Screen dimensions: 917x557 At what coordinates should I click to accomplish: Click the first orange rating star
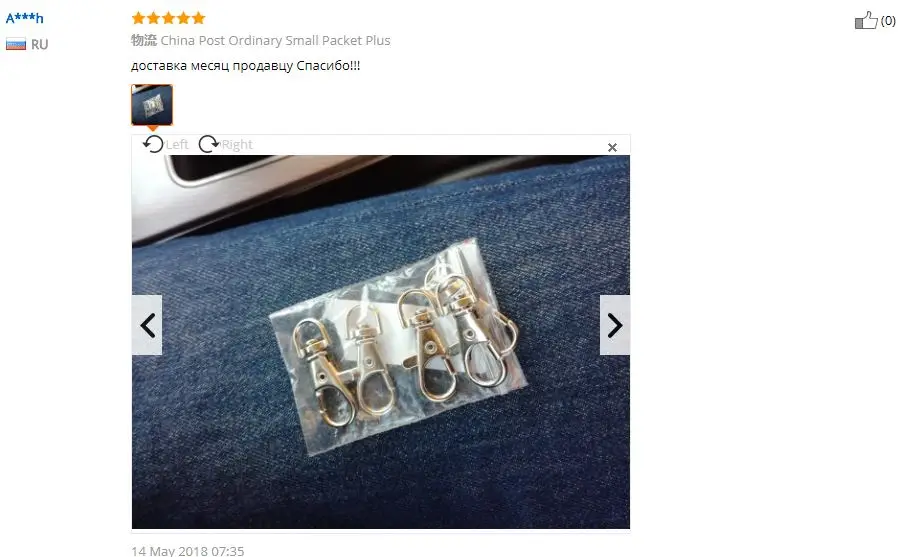point(138,18)
